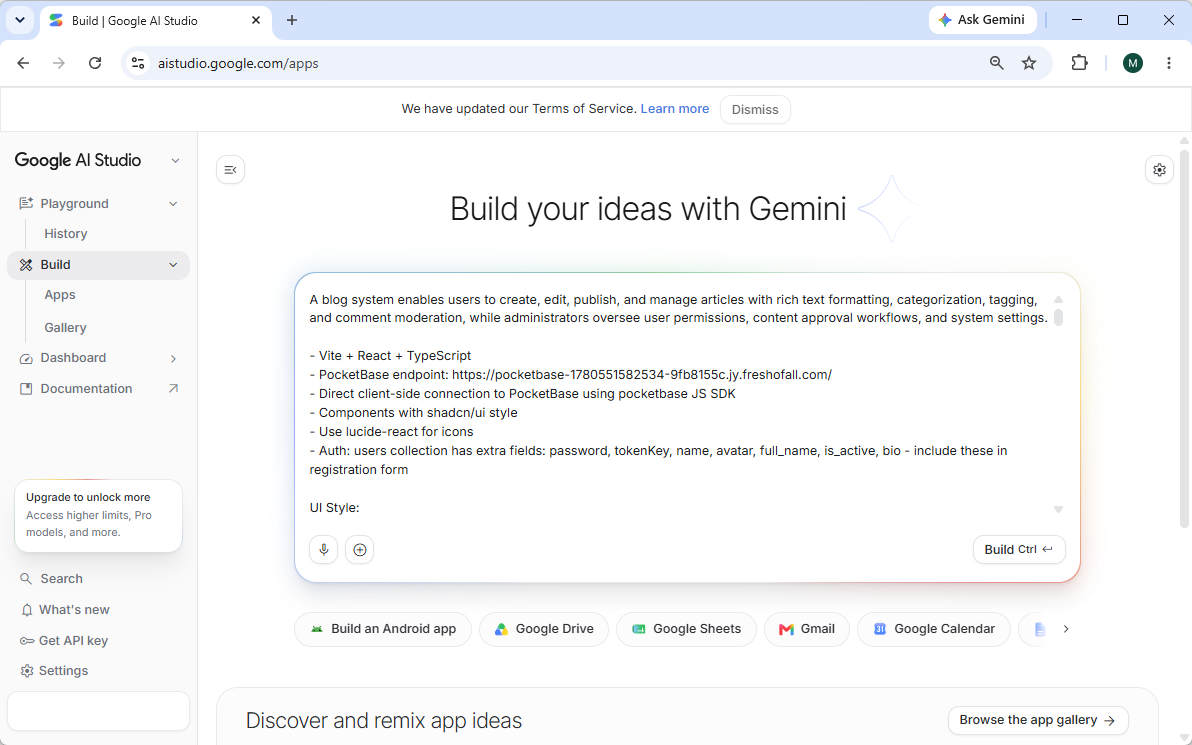Click the browser back arrow
1192x745 pixels.
tap(24, 63)
